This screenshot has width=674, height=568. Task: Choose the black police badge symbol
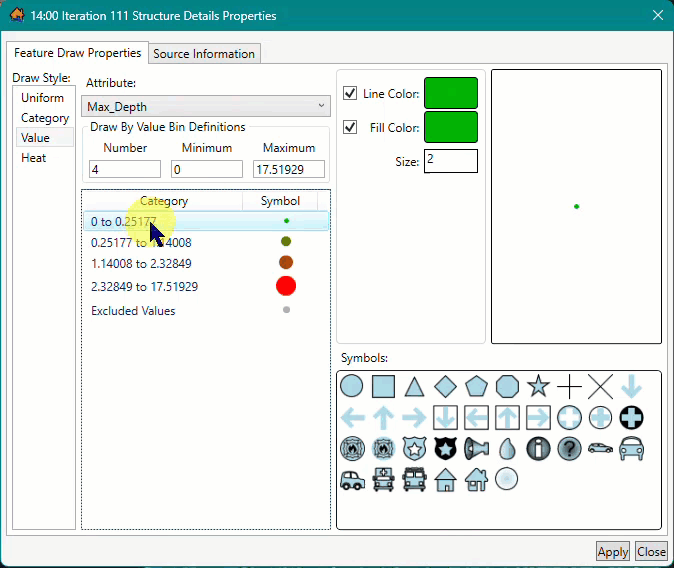445,449
